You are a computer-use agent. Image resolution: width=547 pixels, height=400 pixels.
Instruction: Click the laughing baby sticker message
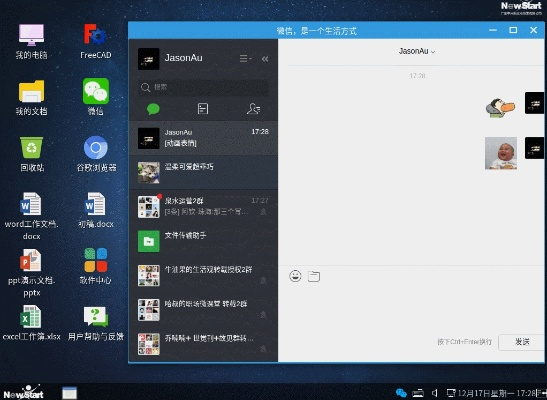point(501,153)
